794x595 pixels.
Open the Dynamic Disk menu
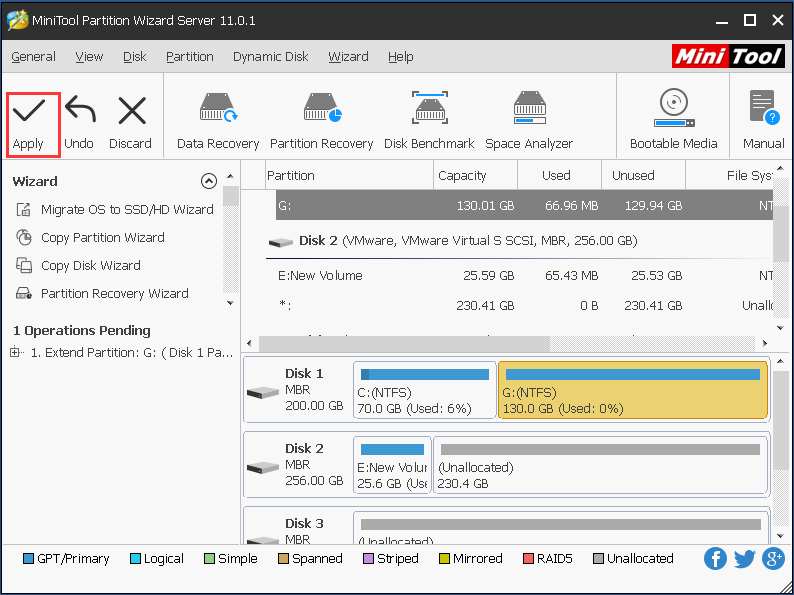point(270,57)
